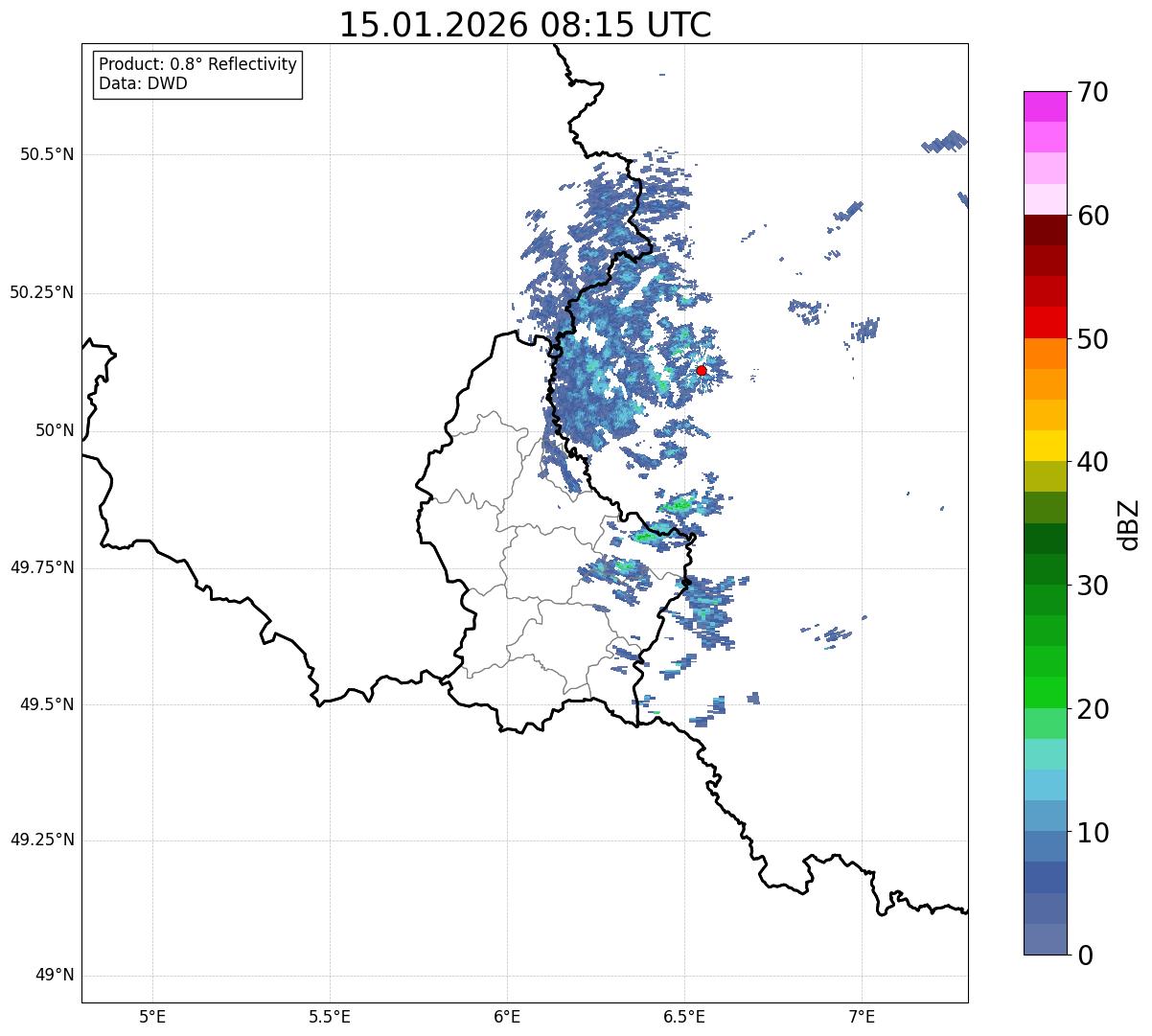Click the 50.25°N latitude label

click(x=41, y=292)
